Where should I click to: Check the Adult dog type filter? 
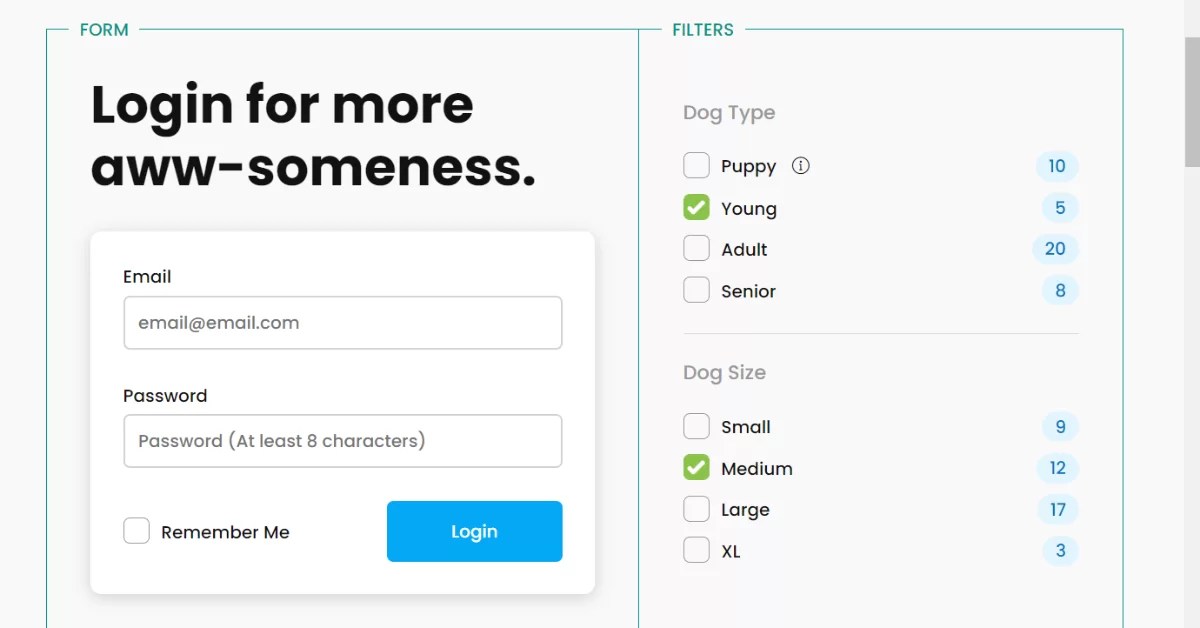click(696, 248)
